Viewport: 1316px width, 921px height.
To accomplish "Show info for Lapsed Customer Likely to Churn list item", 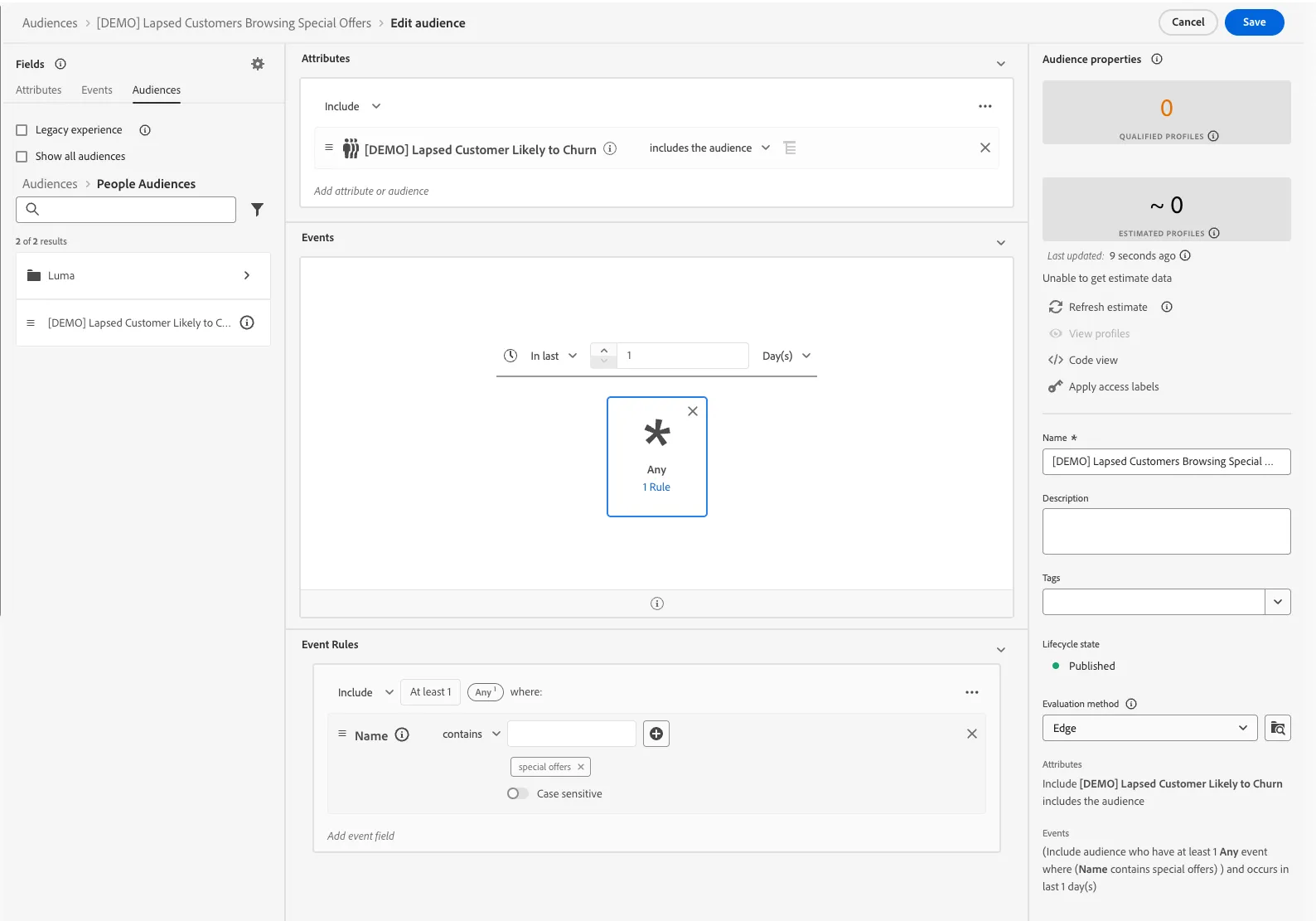I will click(247, 322).
